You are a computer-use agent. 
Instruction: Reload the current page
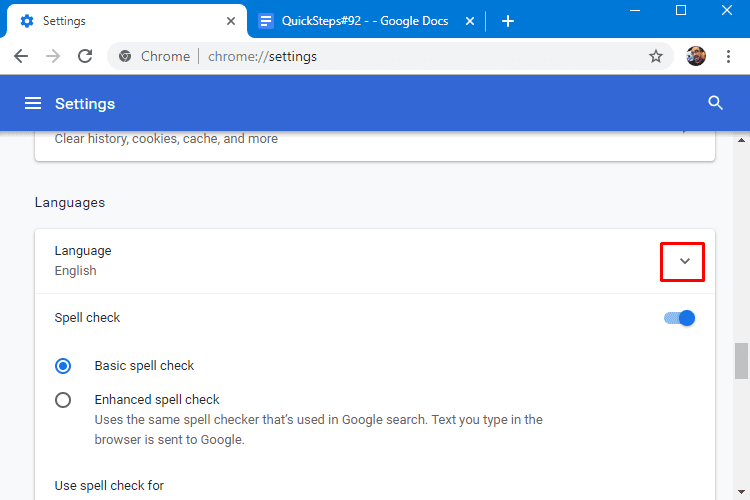[85, 57]
